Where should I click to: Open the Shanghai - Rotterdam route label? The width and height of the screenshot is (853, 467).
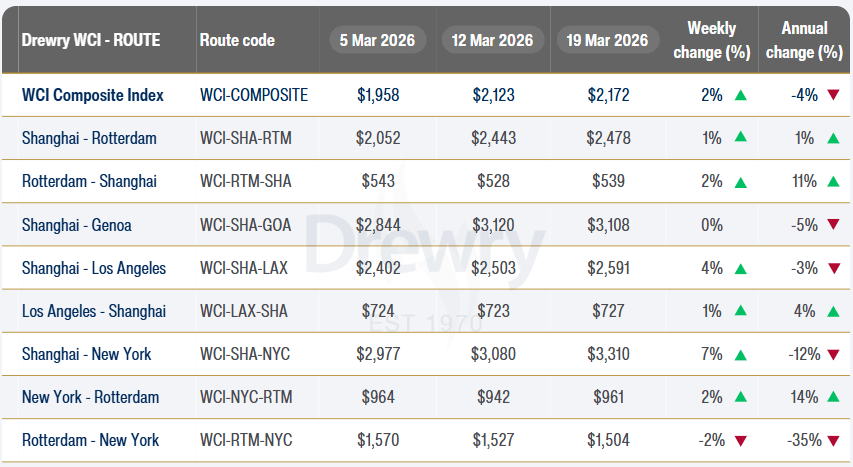point(89,139)
